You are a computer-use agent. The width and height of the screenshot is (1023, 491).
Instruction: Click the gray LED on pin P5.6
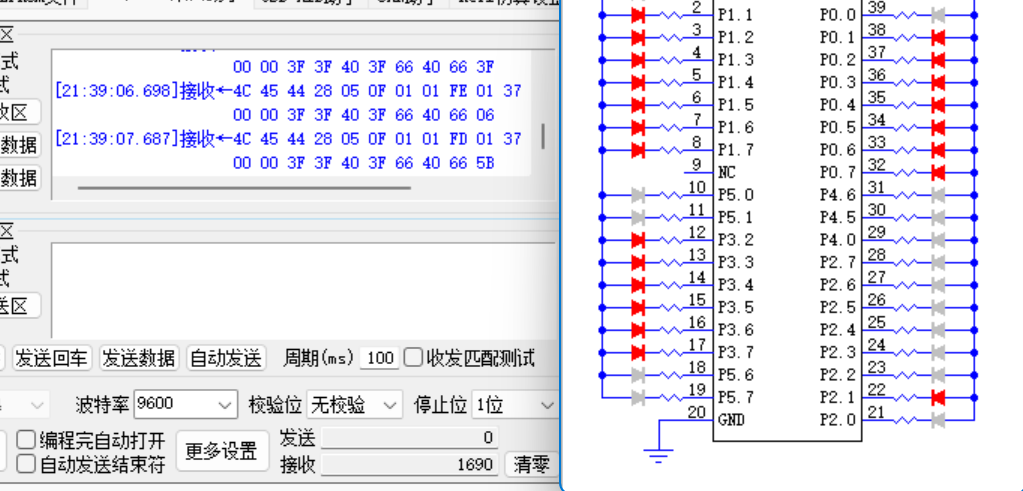(638, 375)
